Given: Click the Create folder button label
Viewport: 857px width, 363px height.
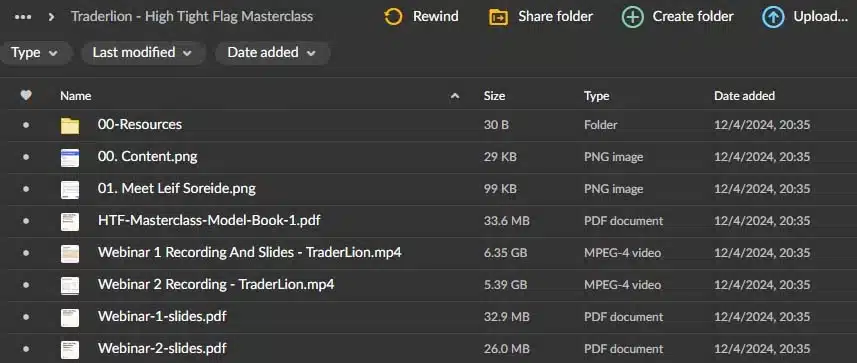Looking at the screenshot, I should click(x=693, y=16).
